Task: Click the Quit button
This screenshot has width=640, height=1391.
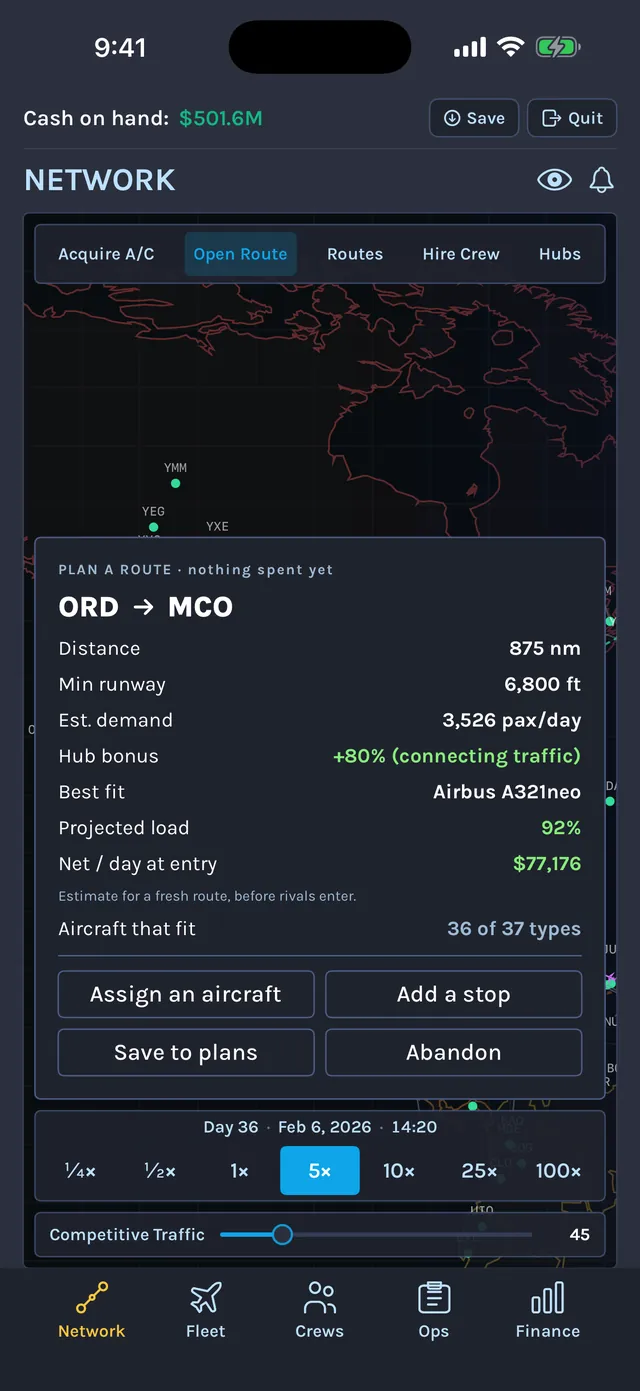Action: [x=572, y=118]
